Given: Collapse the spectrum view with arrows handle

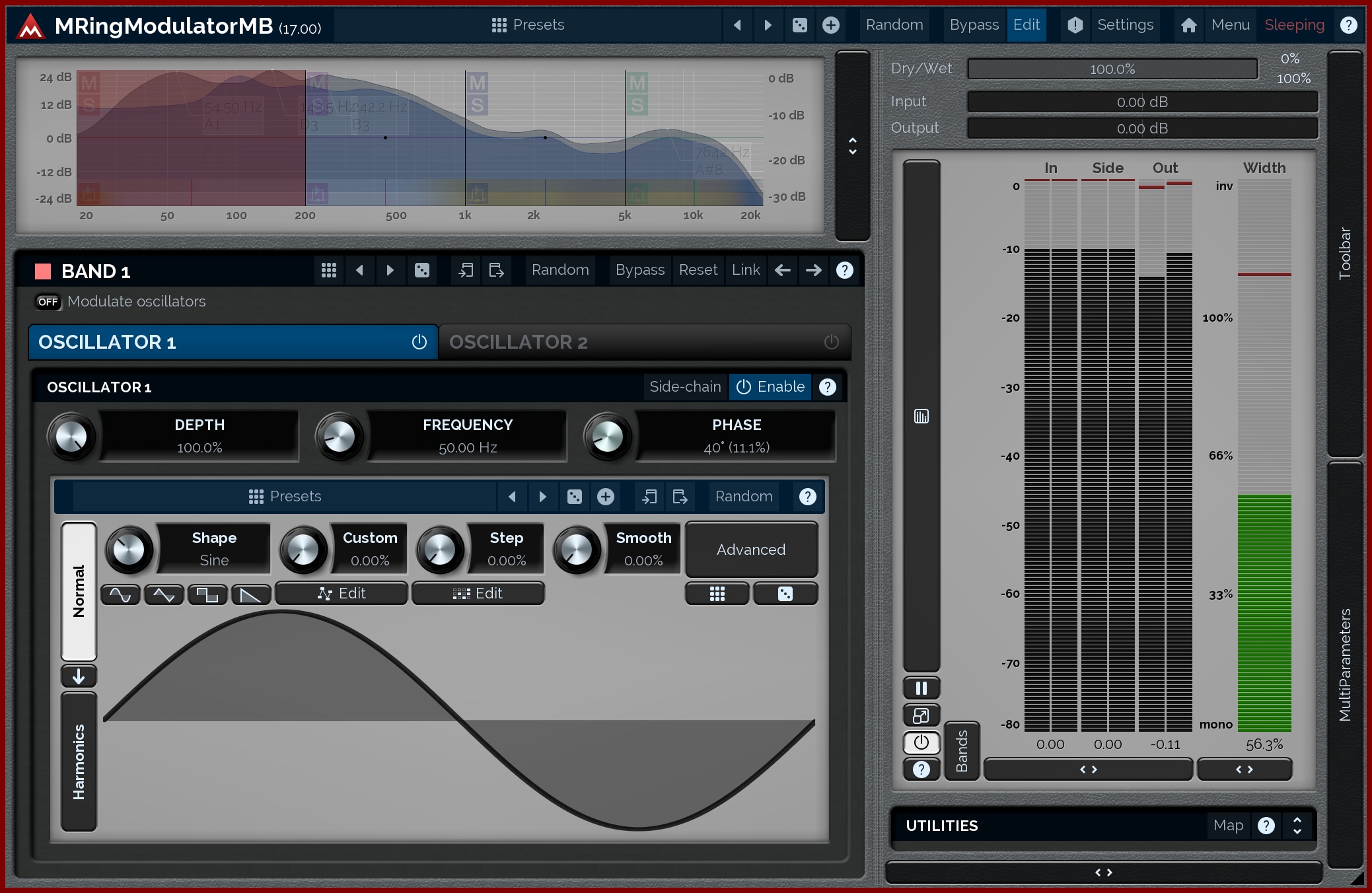Looking at the screenshot, I should [x=852, y=146].
